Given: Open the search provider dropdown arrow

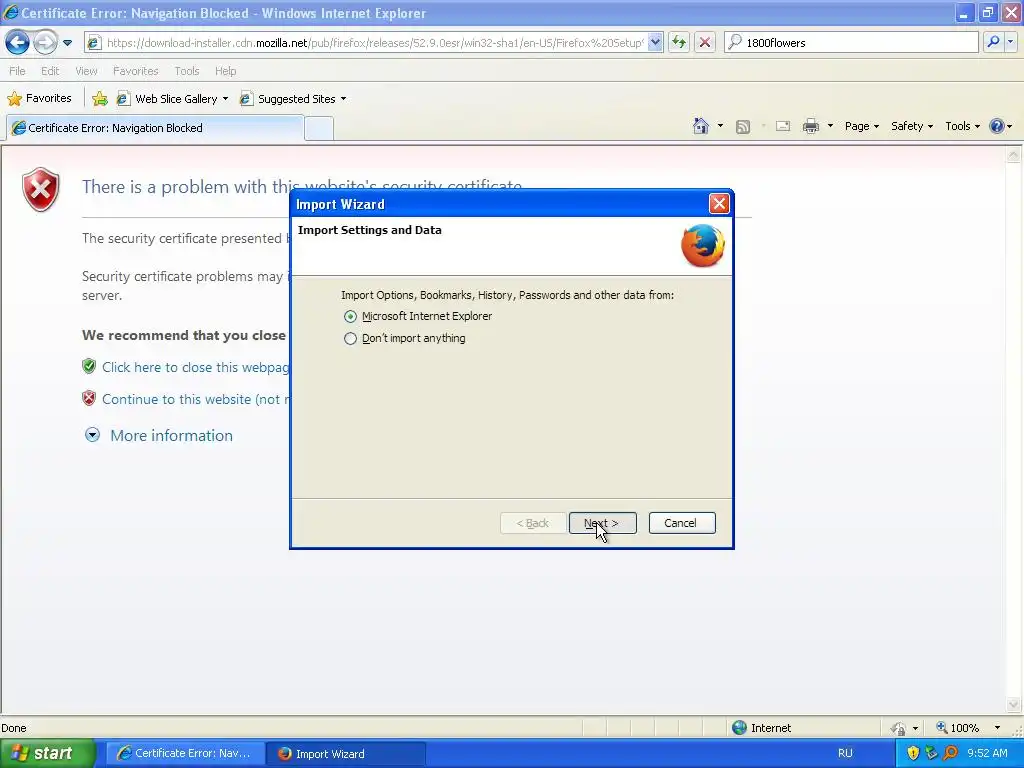Looking at the screenshot, I should click(1010, 42).
